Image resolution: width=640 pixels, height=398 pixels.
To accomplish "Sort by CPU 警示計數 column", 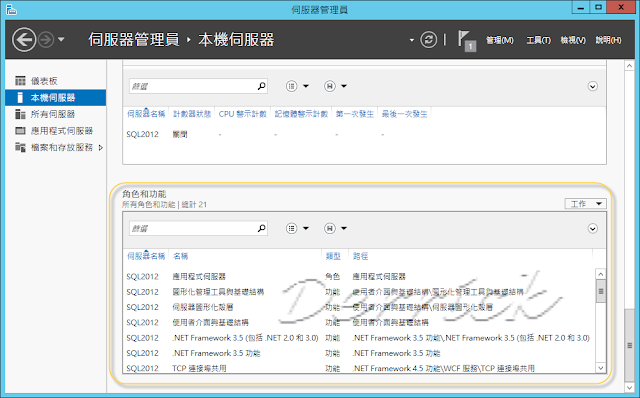I will pyautogui.click(x=242, y=114).
